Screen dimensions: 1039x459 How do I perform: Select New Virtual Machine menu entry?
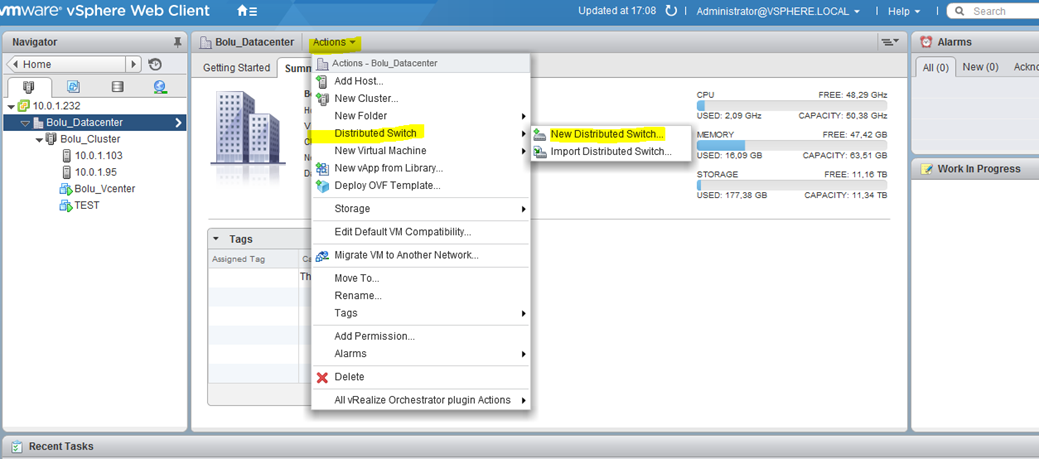pos(421,151)
